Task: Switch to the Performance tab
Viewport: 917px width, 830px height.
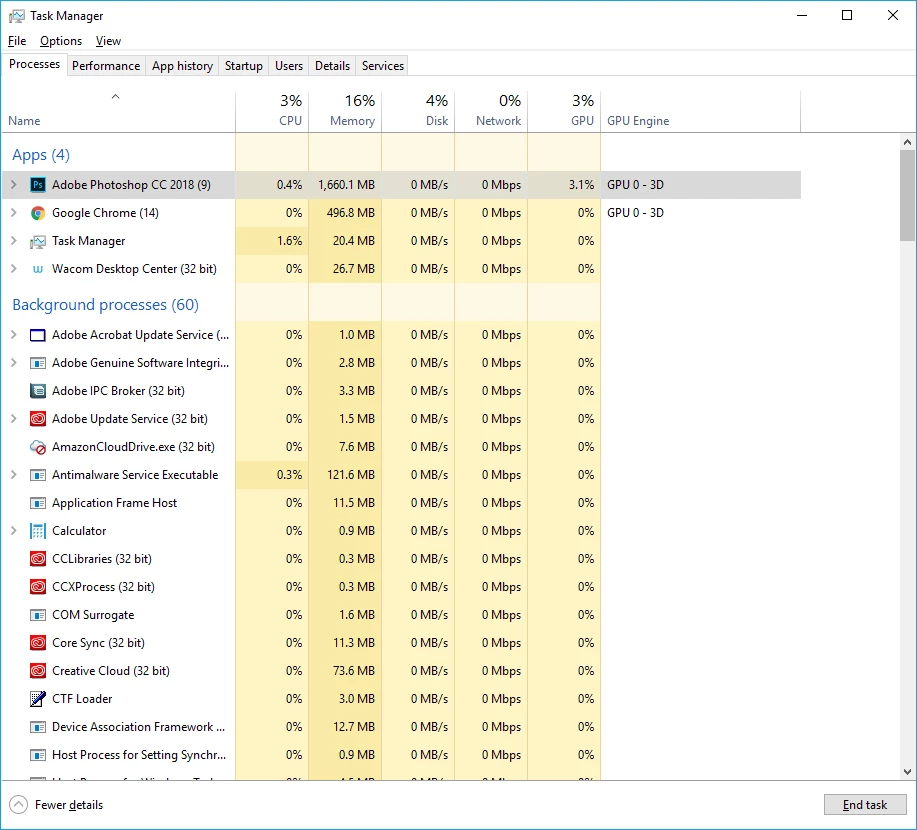Action: (x=106, y=66)
